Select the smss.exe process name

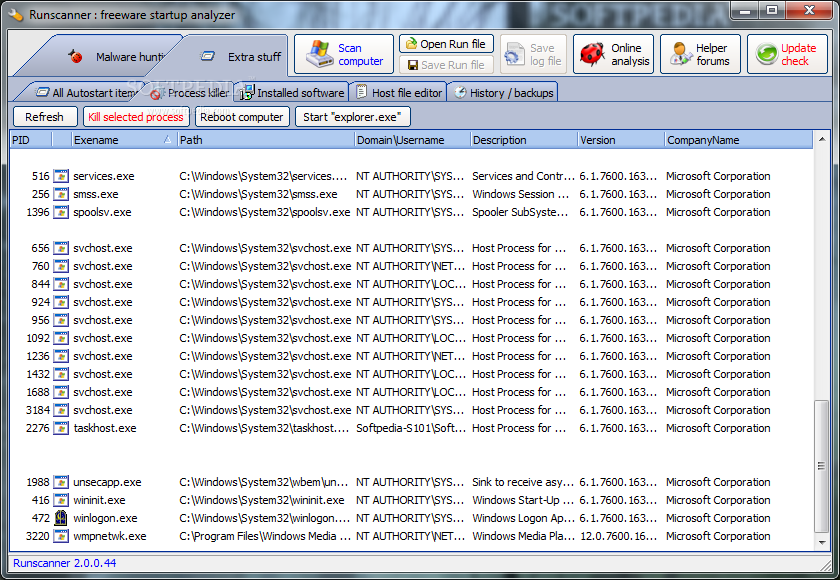tap(96, 194)
